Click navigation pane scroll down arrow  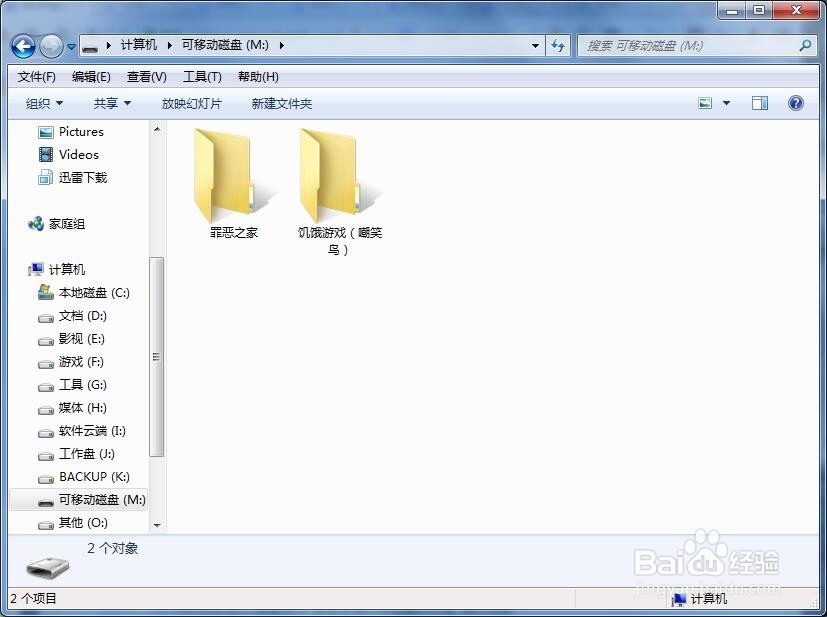[x=157, y=525]
